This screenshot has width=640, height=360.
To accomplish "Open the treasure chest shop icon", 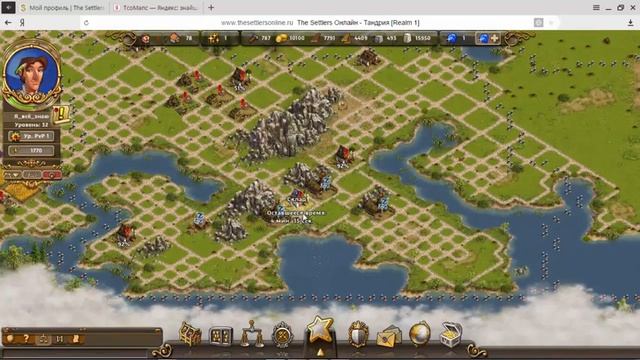I will (x=451, y=334).
